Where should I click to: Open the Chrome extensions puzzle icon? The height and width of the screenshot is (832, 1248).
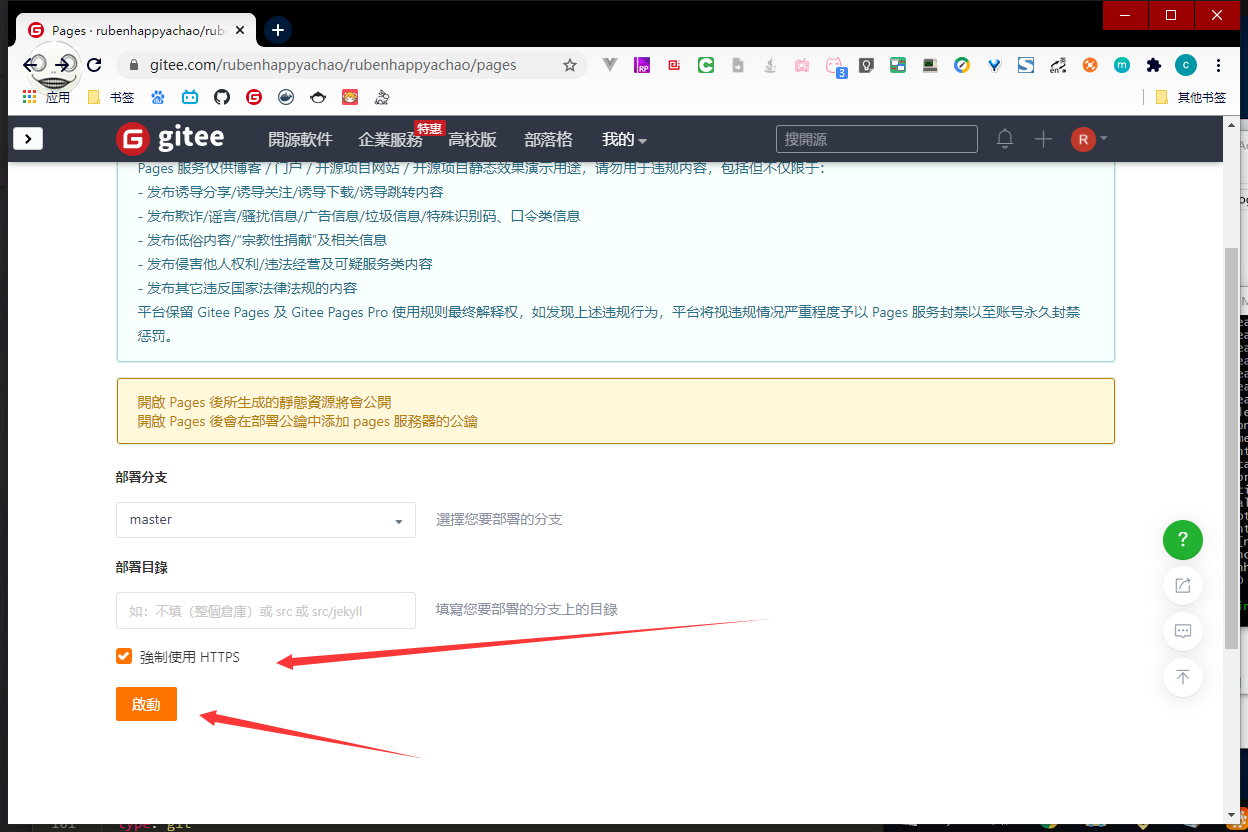[1154, 65]
